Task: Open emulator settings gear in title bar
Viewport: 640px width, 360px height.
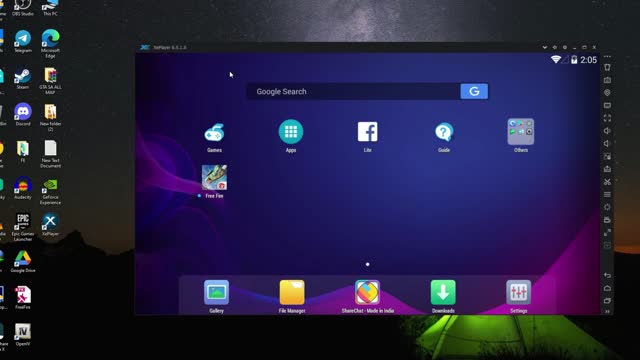Action: [x=565, y=47]
